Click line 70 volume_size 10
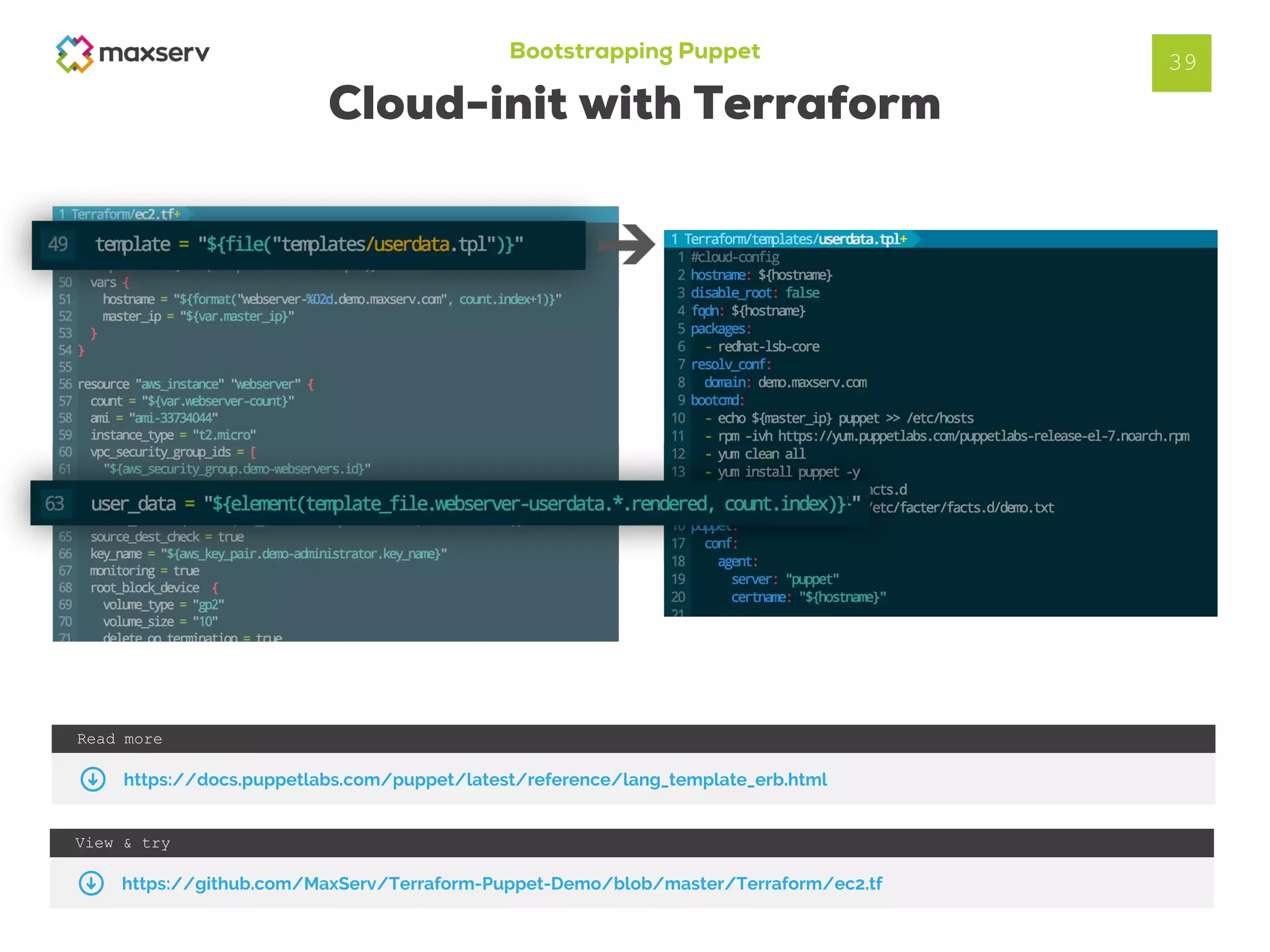This screenshot has width=1270, height=952. [161, 622]
